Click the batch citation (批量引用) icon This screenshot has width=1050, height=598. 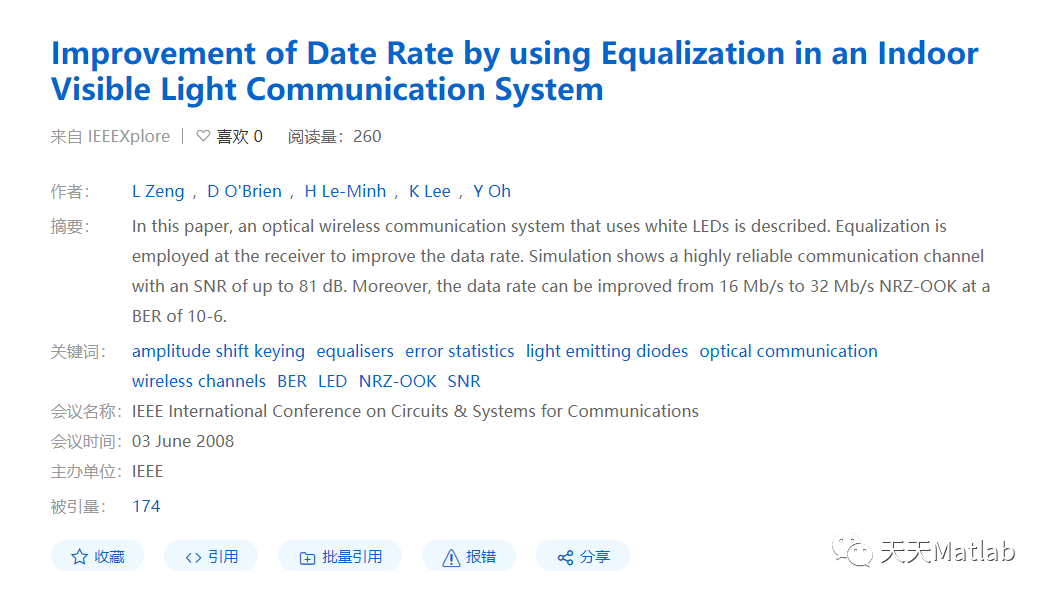[x=307, y=556]
